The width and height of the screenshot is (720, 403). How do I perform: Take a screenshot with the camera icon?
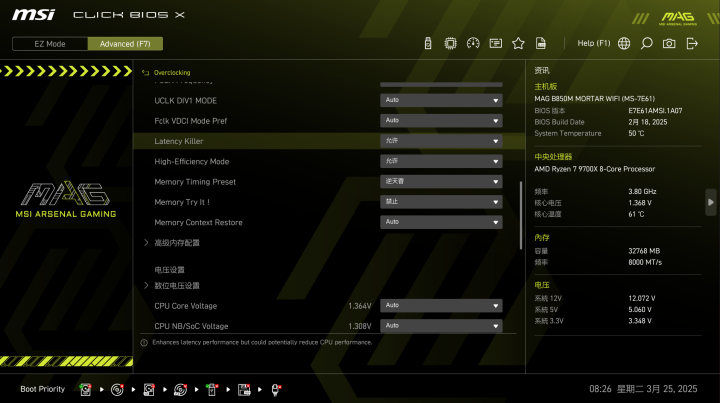point(669,44)
